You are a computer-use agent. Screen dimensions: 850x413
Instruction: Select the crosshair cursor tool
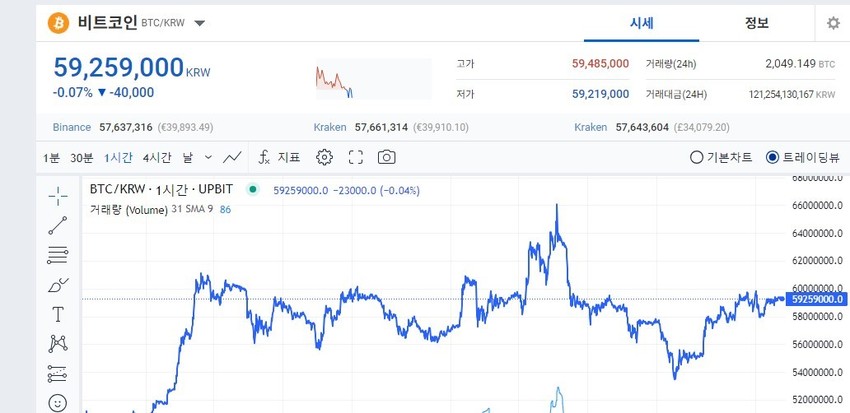(58, 196)
